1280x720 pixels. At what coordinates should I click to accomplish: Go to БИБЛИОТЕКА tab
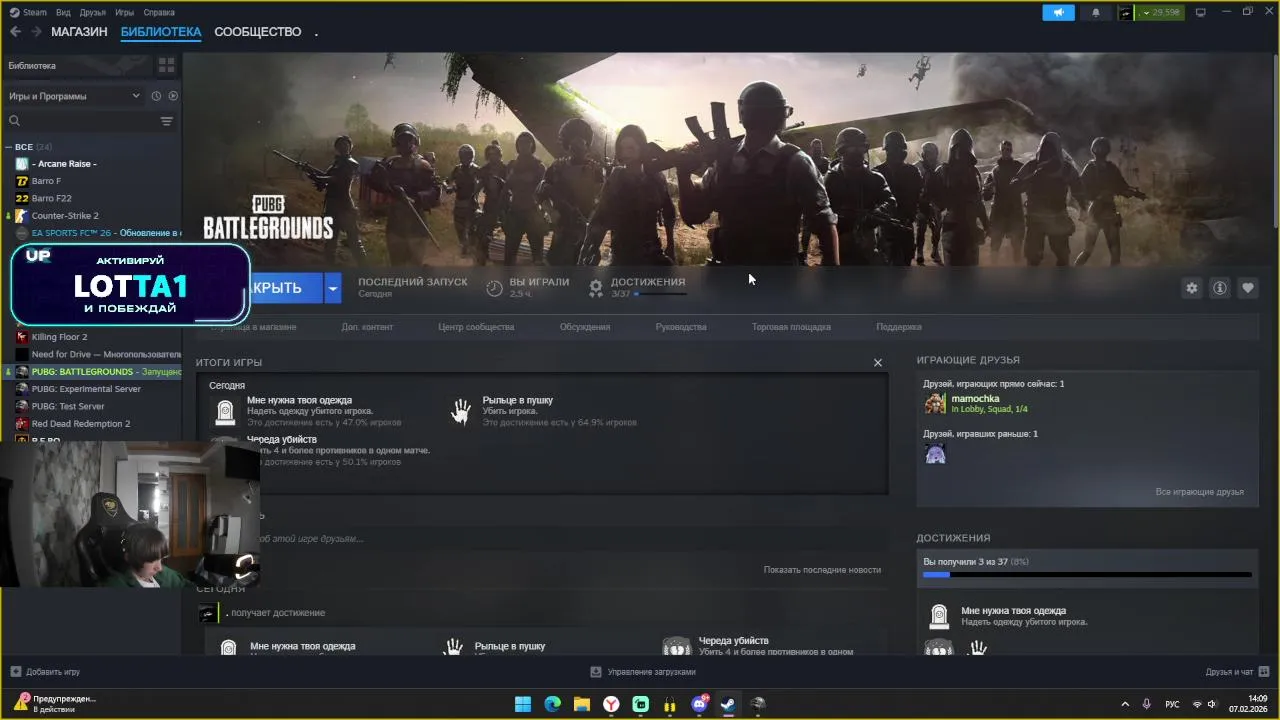click(x=161, y=32)
